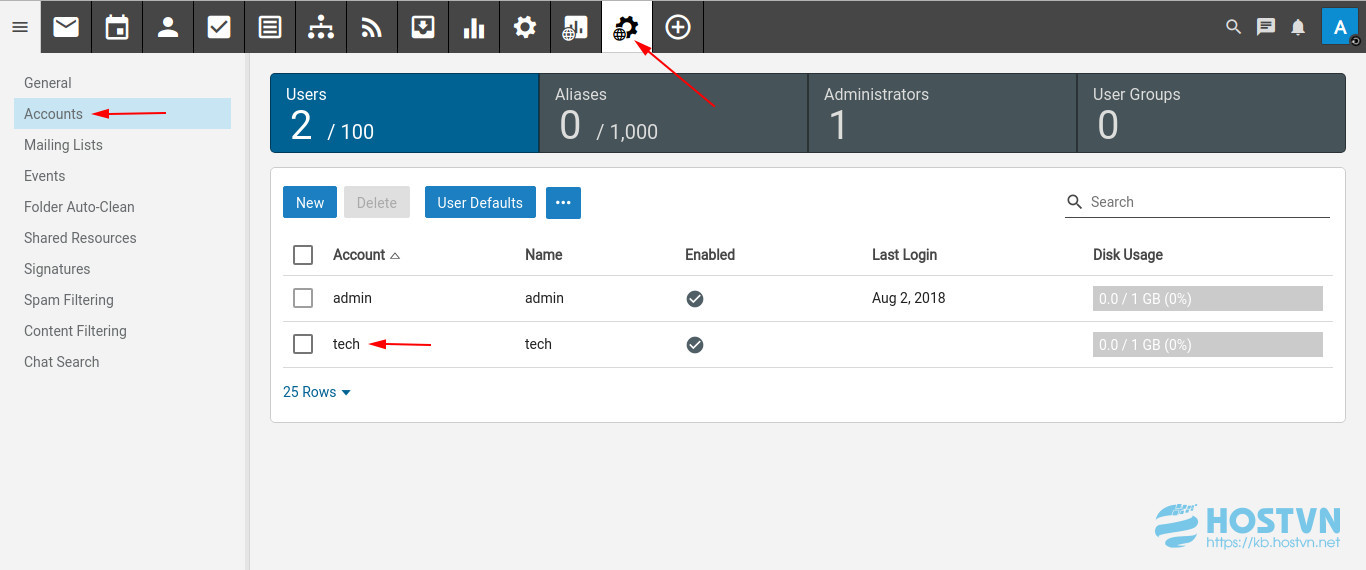Open the Email envelope icon
Screen dimensions: 1366x570
coord(66,27)
